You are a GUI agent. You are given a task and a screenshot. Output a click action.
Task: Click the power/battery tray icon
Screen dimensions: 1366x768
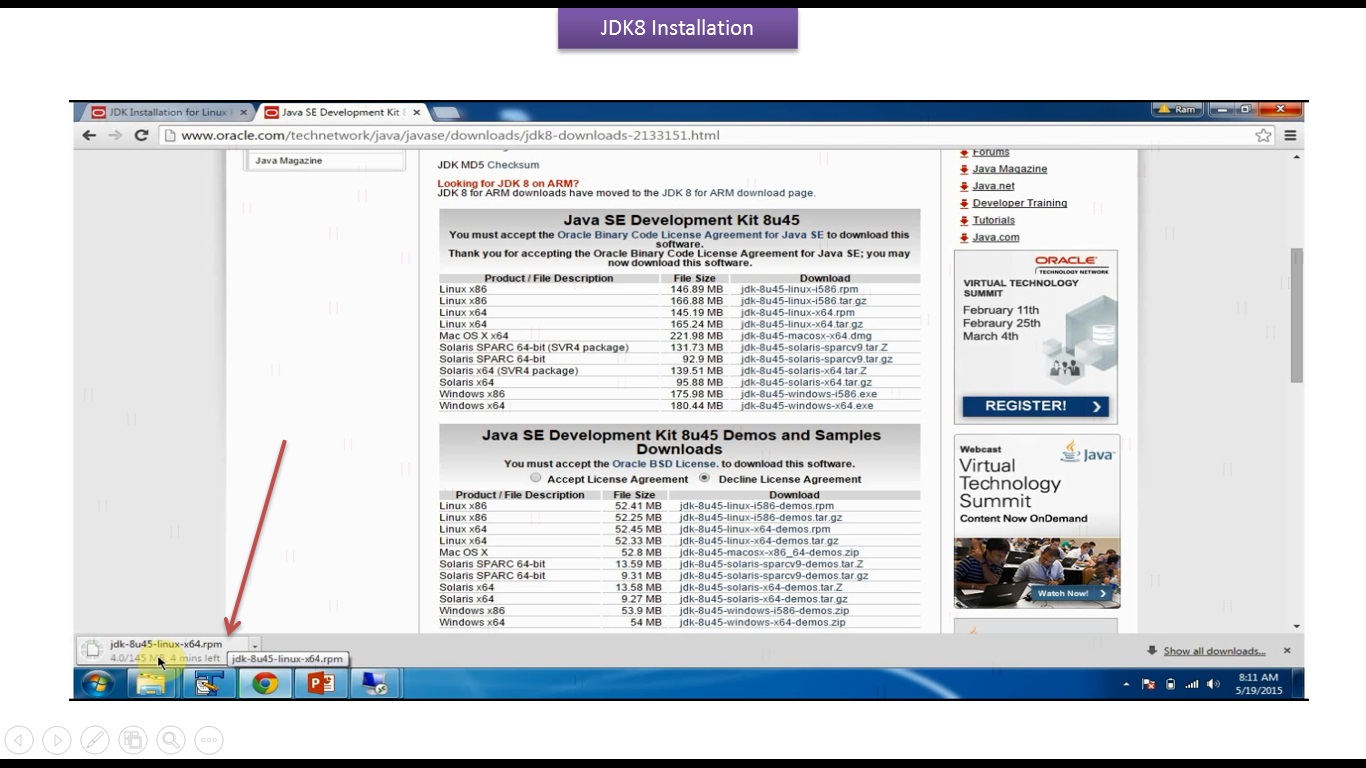[x=1170, y=685]
